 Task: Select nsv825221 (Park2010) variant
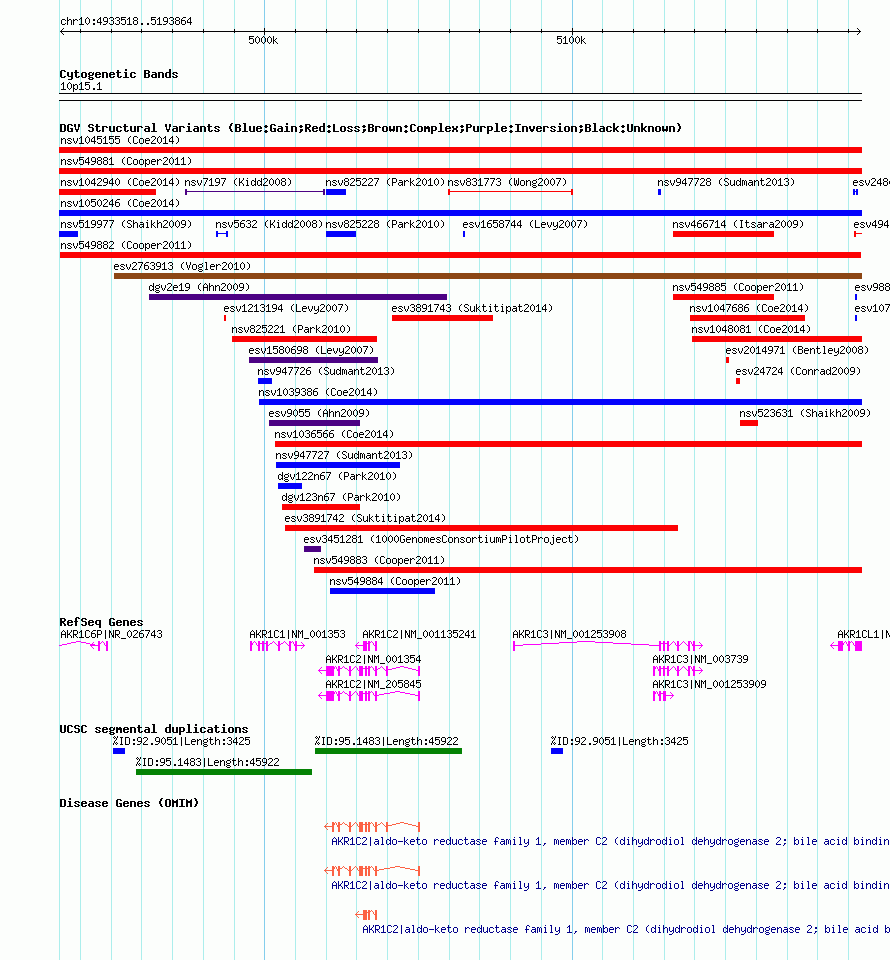click(x=304, y=339)
